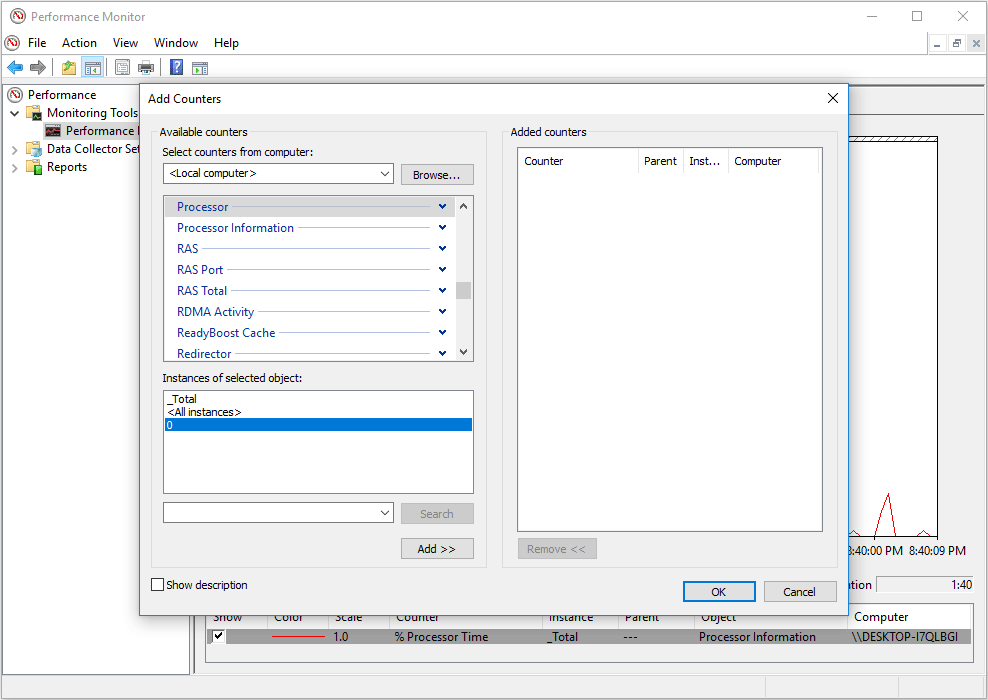The height and width of the screenshot is (700, 988).
Task: Click OK in Add Counters dialog
Action: click(719, 592)
